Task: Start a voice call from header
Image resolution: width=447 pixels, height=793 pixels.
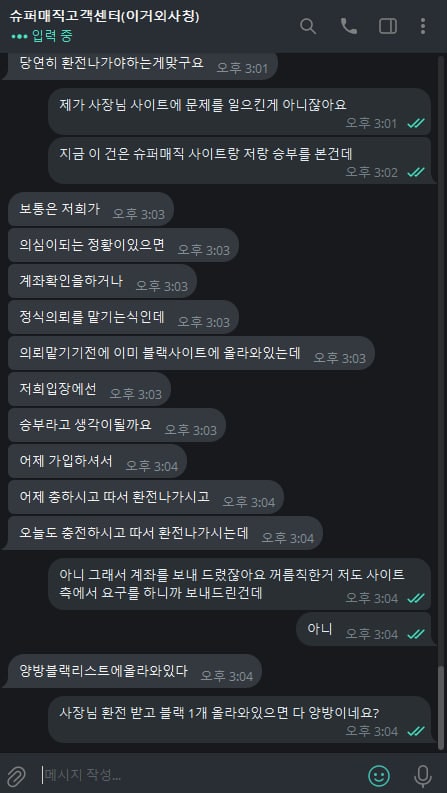Action: pos(348,26)
